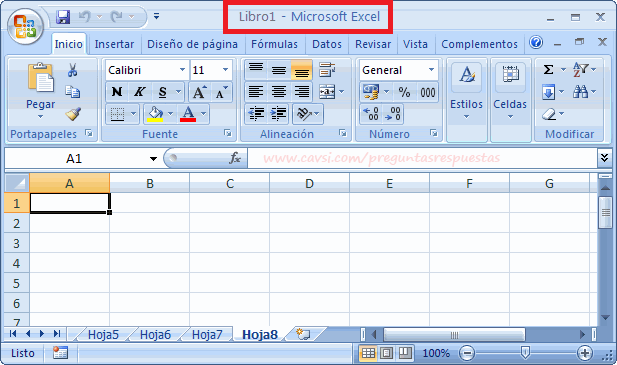Paste using the Pegar clipboard icon
Viewport: 617px width, 365px height.
pyautogui.click(x=41, y=78)
